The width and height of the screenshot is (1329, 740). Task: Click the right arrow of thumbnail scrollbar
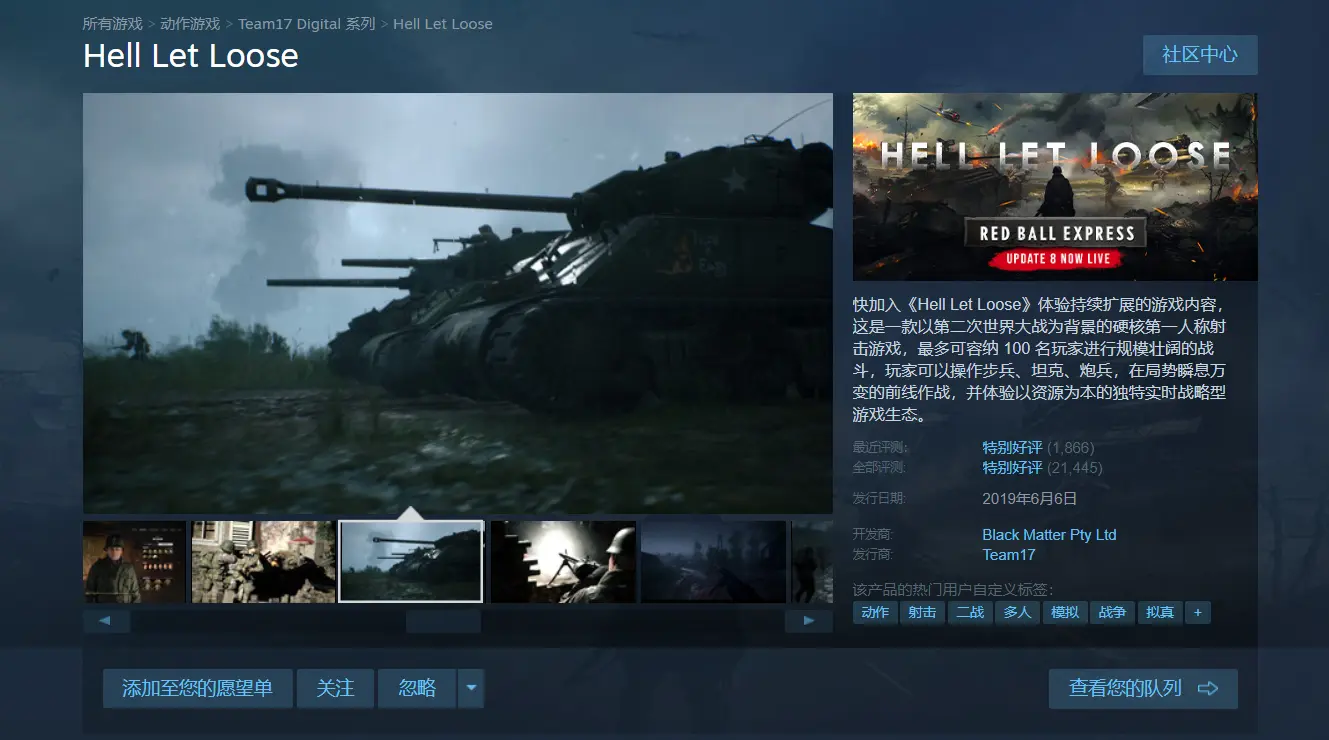(x=809, y=622)
